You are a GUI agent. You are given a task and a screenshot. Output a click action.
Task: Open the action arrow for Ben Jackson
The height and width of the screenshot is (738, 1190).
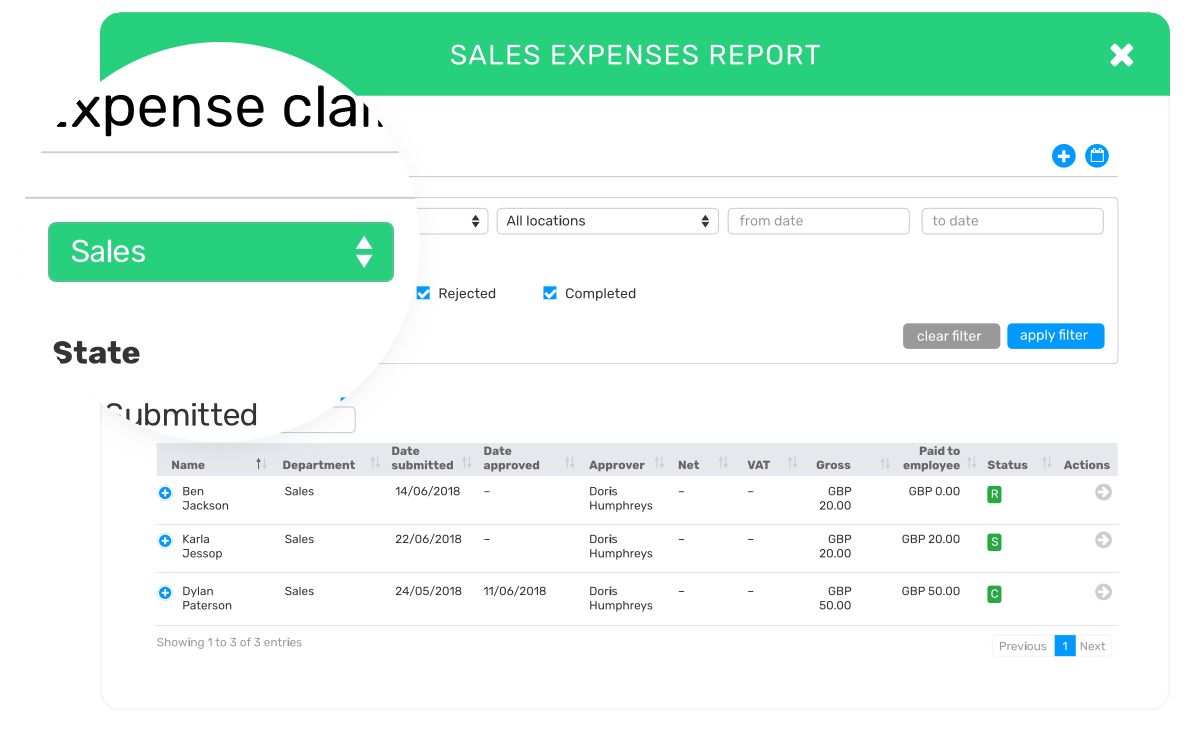[x=1103, y=492]
